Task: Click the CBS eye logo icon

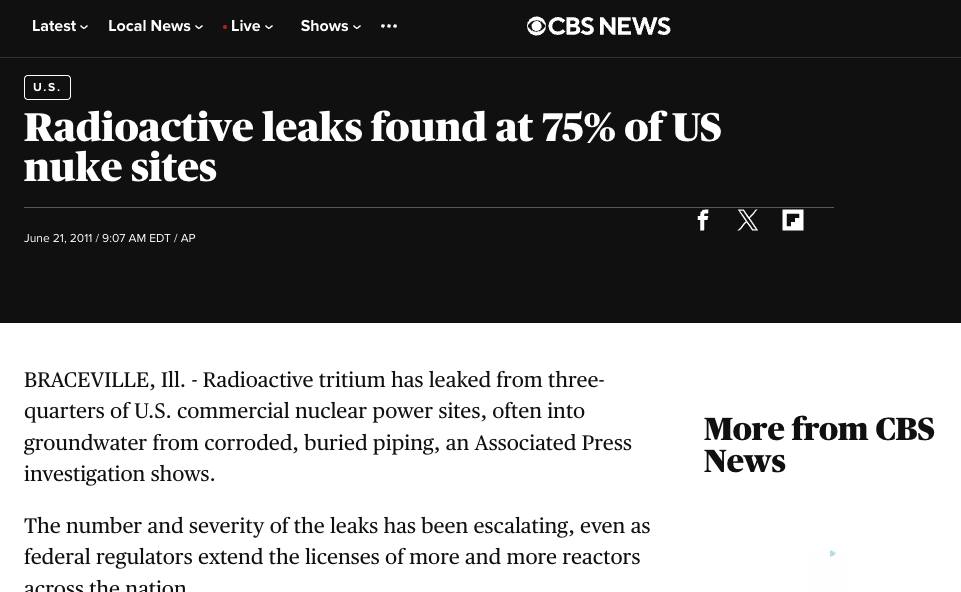Action: pyautogui.click(x=537, y=27)
